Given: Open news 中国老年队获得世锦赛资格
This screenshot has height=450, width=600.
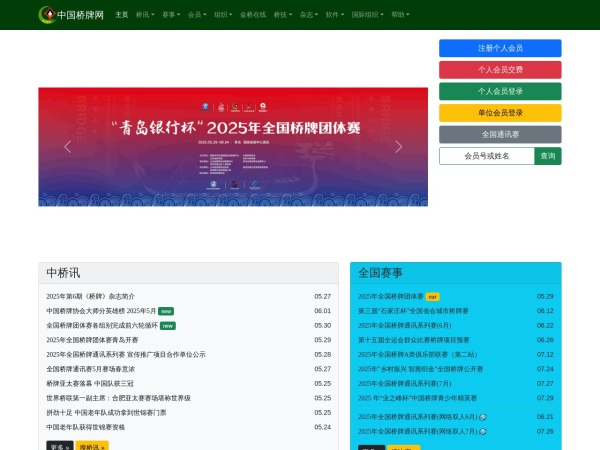Looking at the screenshot, I should pos(85,427).
